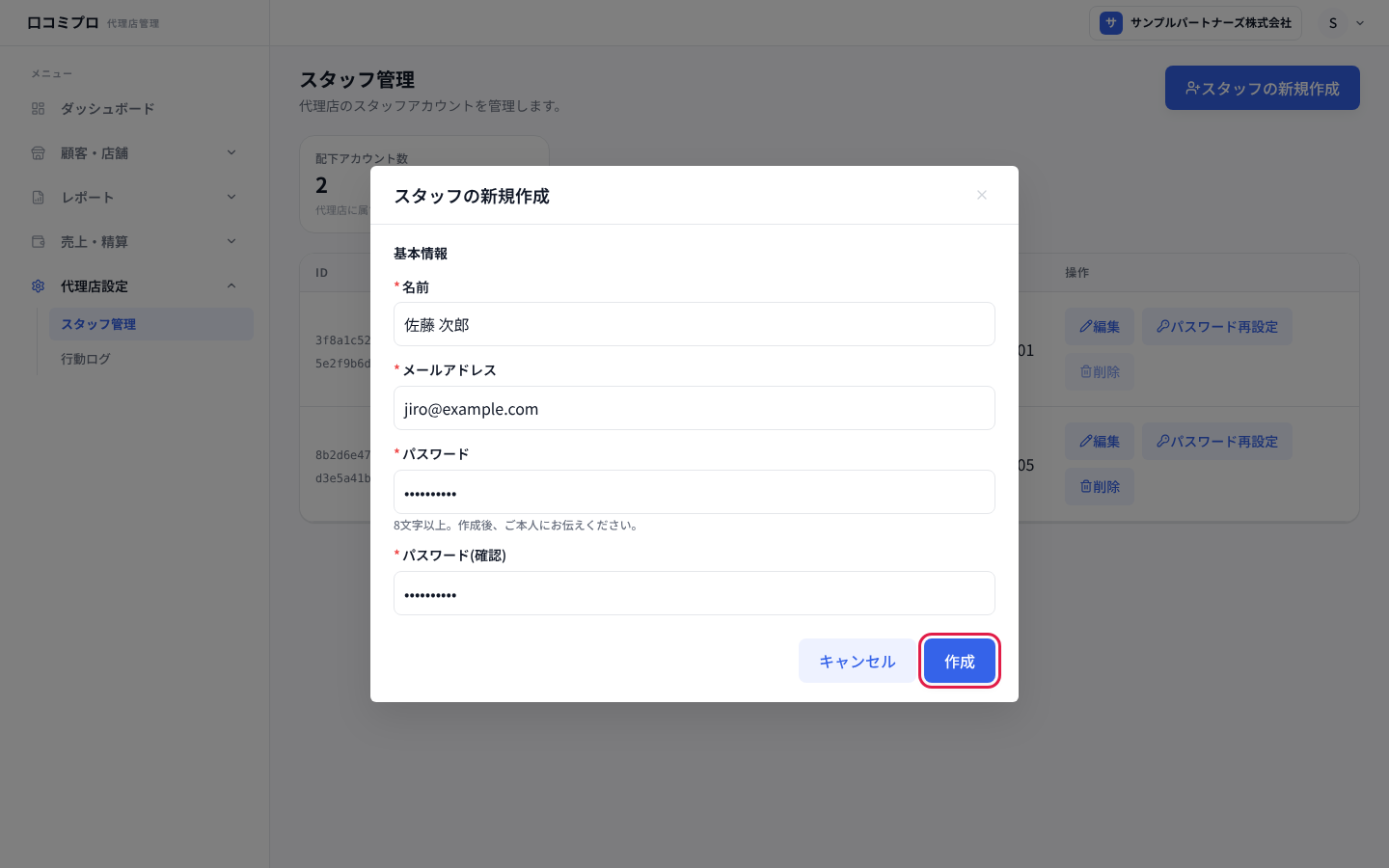This screenshot has height=868, width=1389.
Task: Click the 基本情報 section label
Action: 421,254
